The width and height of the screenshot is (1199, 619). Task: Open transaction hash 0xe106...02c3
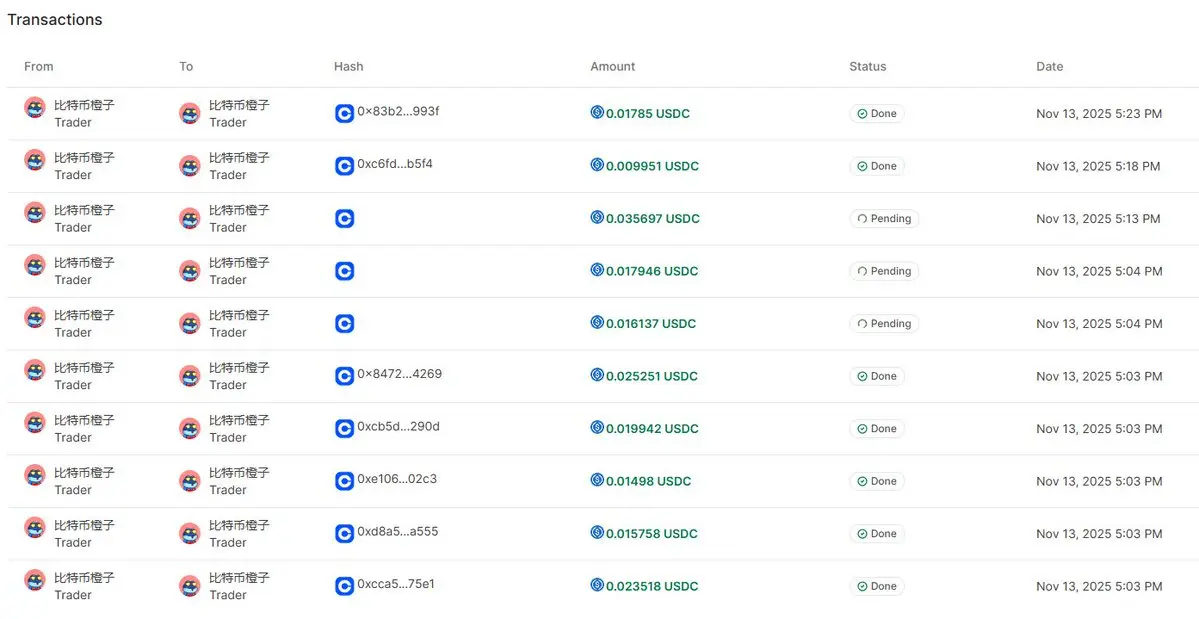pyautogui.click(x=397, y=479)
